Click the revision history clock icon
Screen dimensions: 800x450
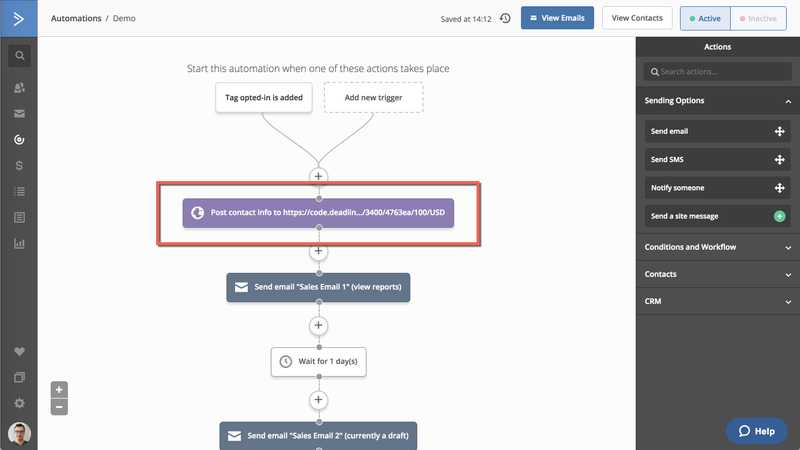(505, 18)
